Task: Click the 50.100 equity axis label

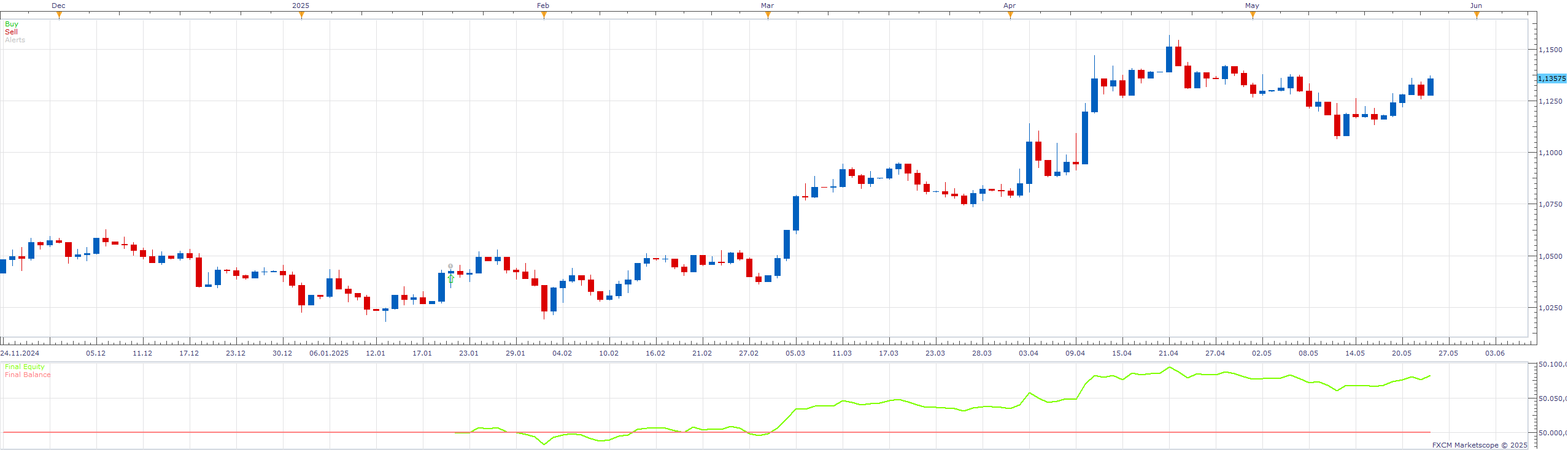Action: 1552,364
